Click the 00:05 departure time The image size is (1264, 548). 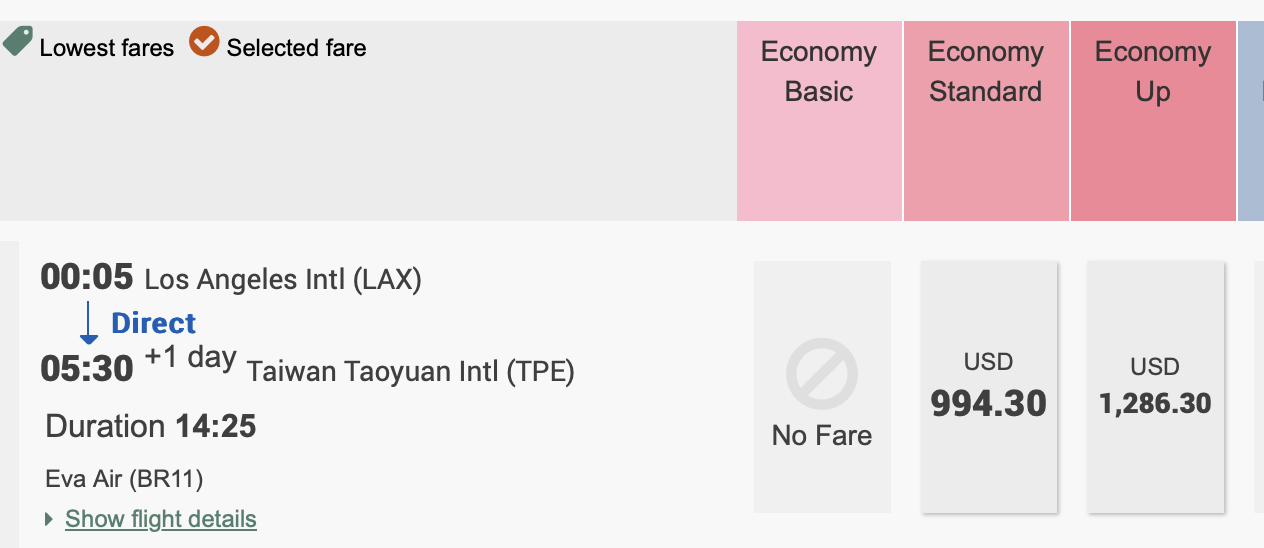[x=86, y=277]
